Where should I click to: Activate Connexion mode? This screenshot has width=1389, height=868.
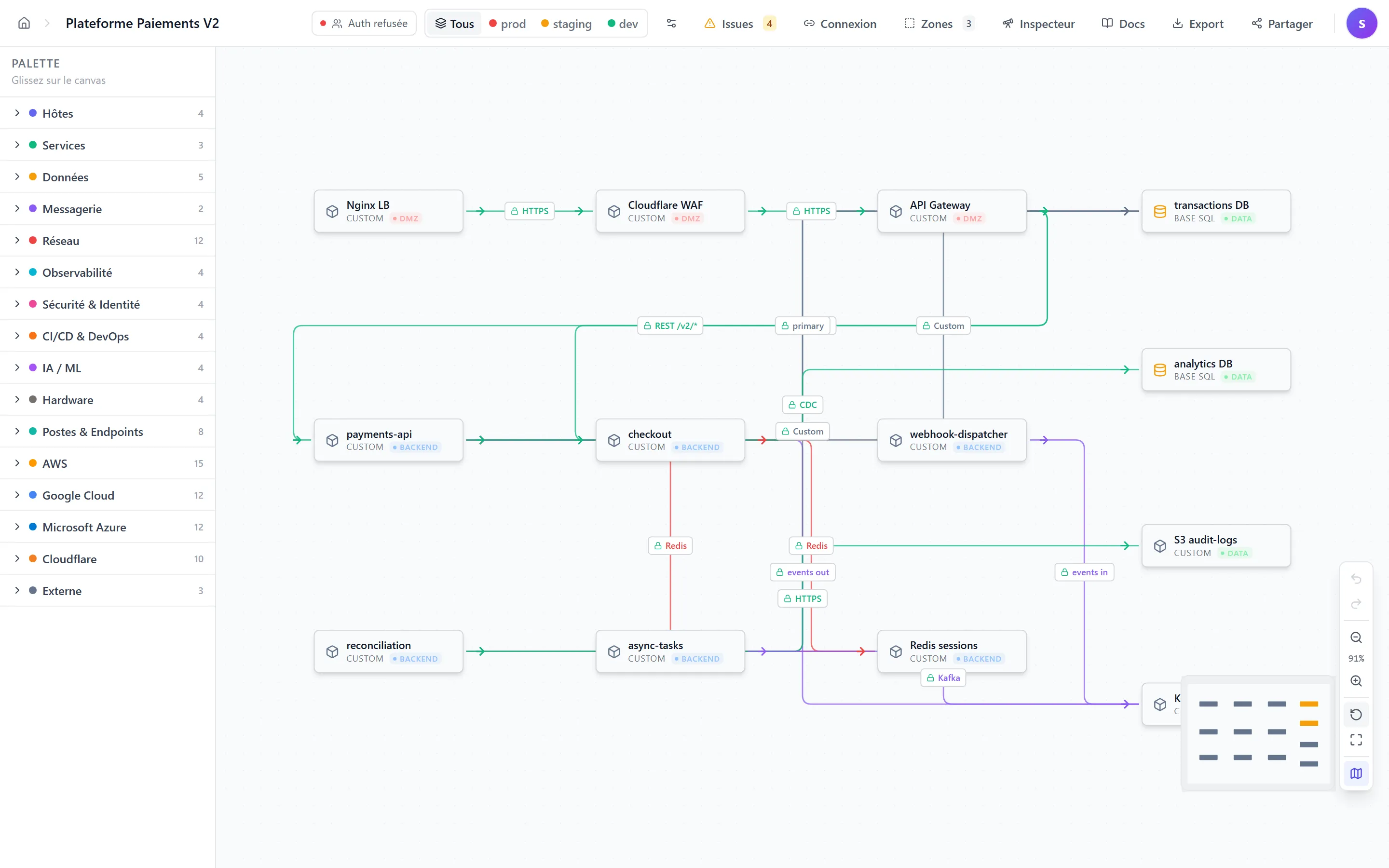click(840, 24)
